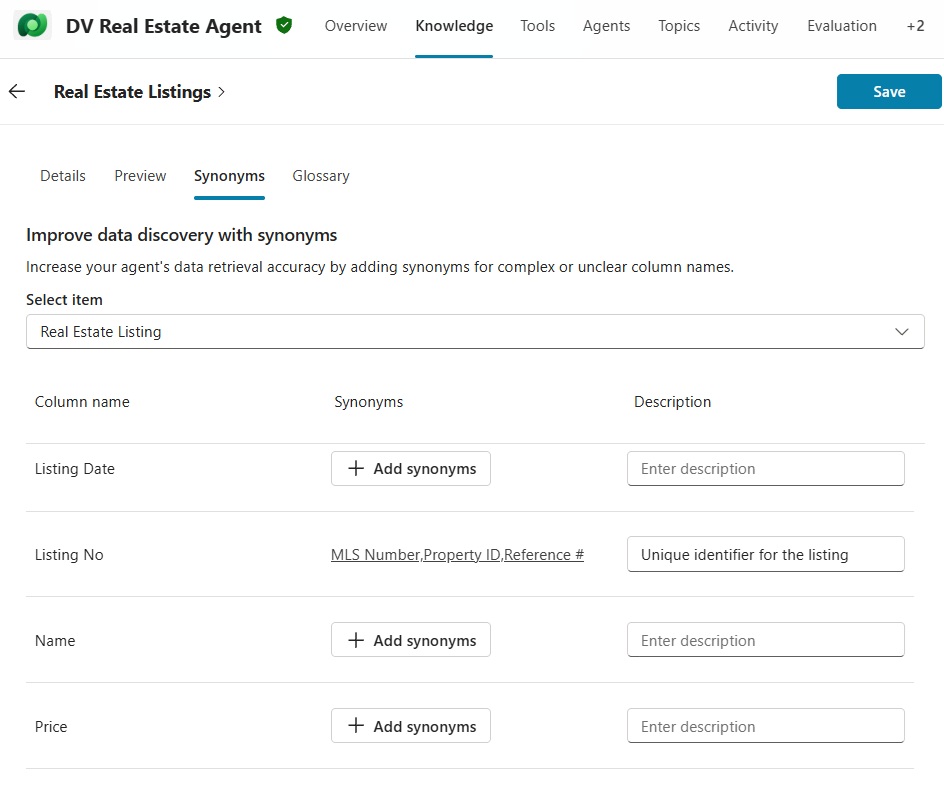Switch to the Overview tab
Image resolution: width=944 pixels, height=786 pixels.
tap(356, 26)
